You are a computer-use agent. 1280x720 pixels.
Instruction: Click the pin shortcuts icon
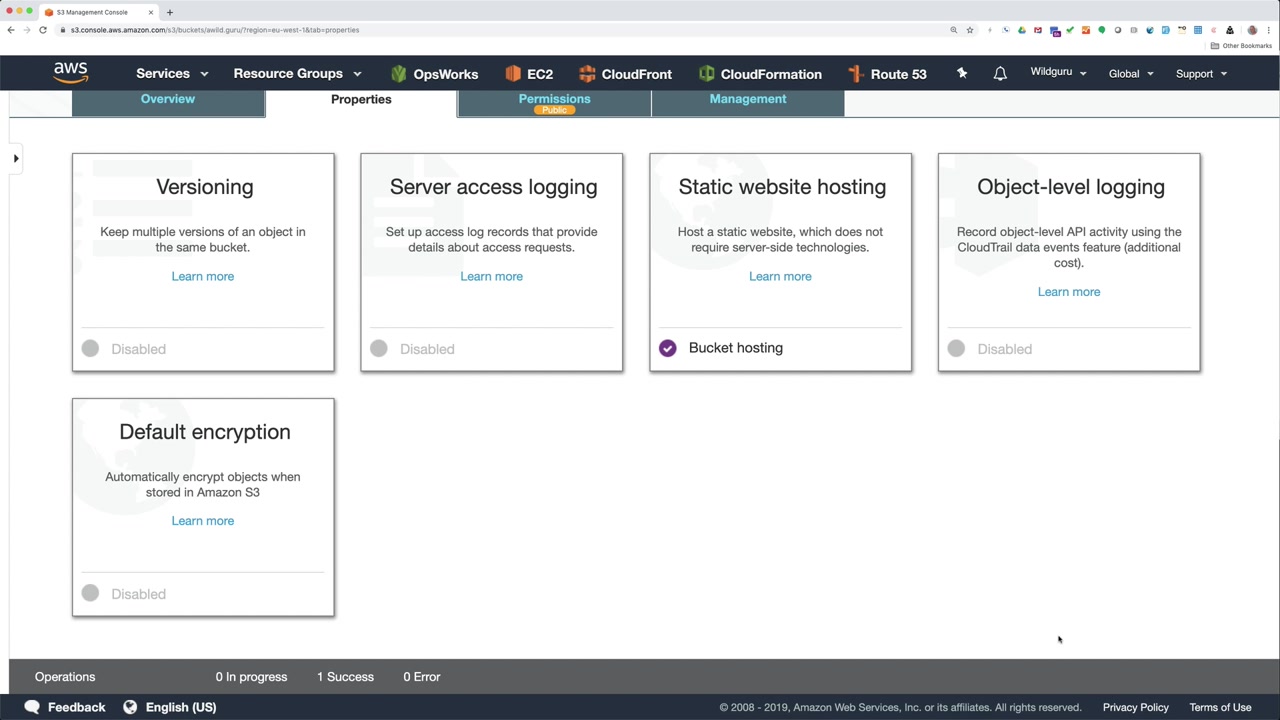coord(962,73)
